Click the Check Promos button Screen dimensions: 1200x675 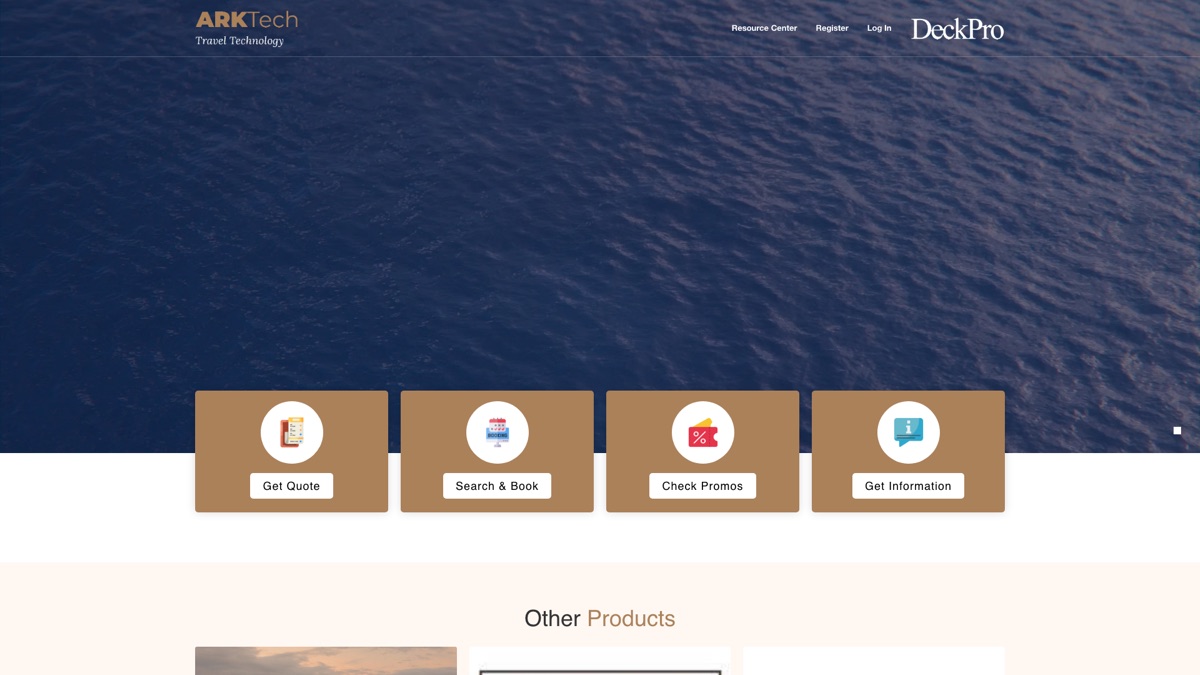pyautogui.click(x=702, y=486)
